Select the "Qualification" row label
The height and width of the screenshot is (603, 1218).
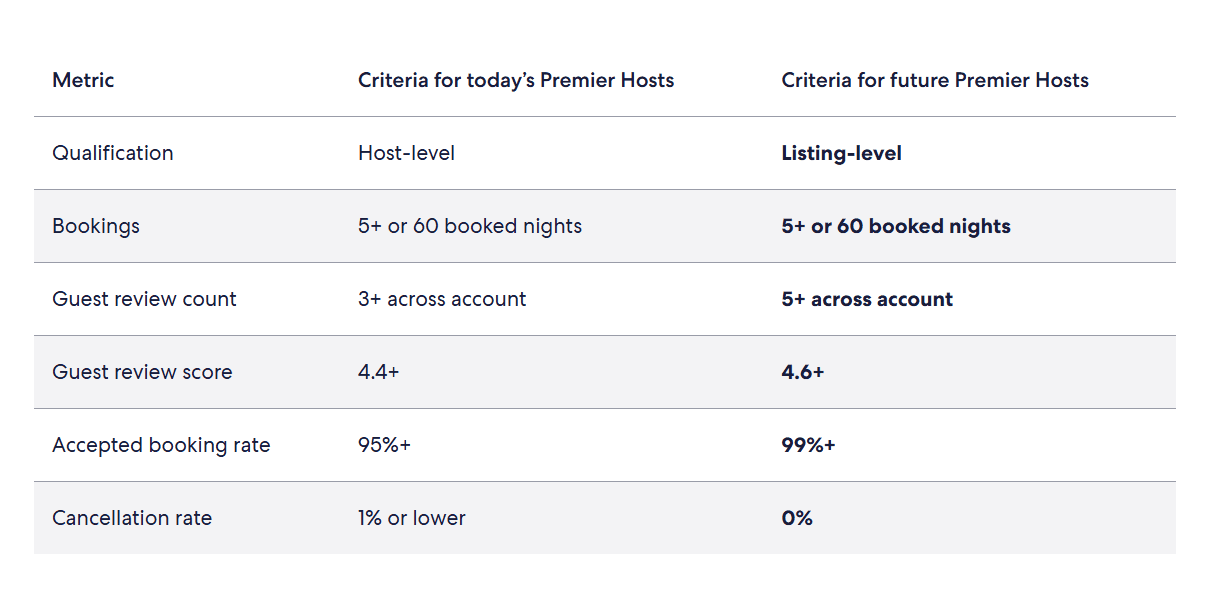(113, 153)
